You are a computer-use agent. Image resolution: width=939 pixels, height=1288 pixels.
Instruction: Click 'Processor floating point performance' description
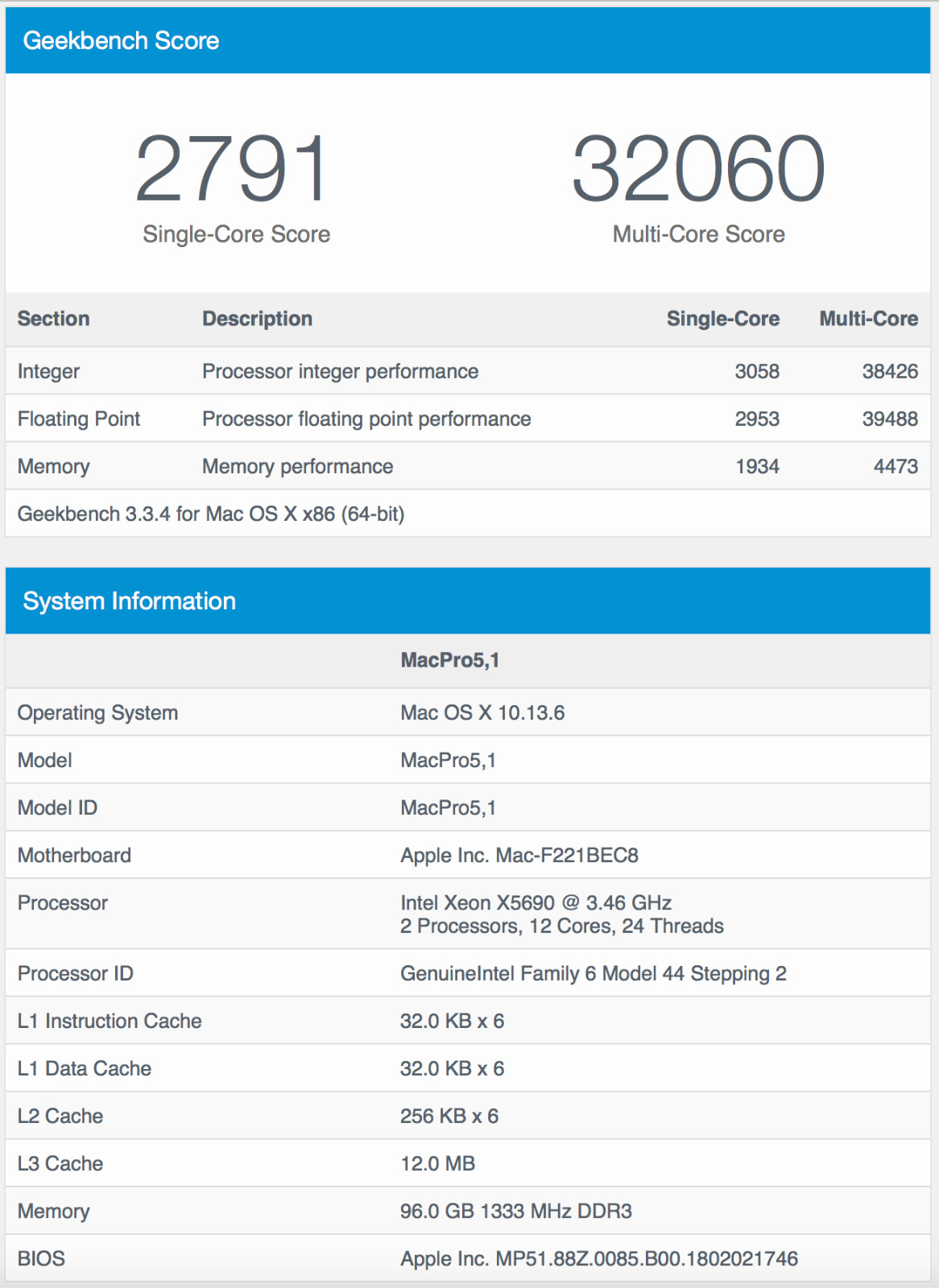tap(366, 419)
